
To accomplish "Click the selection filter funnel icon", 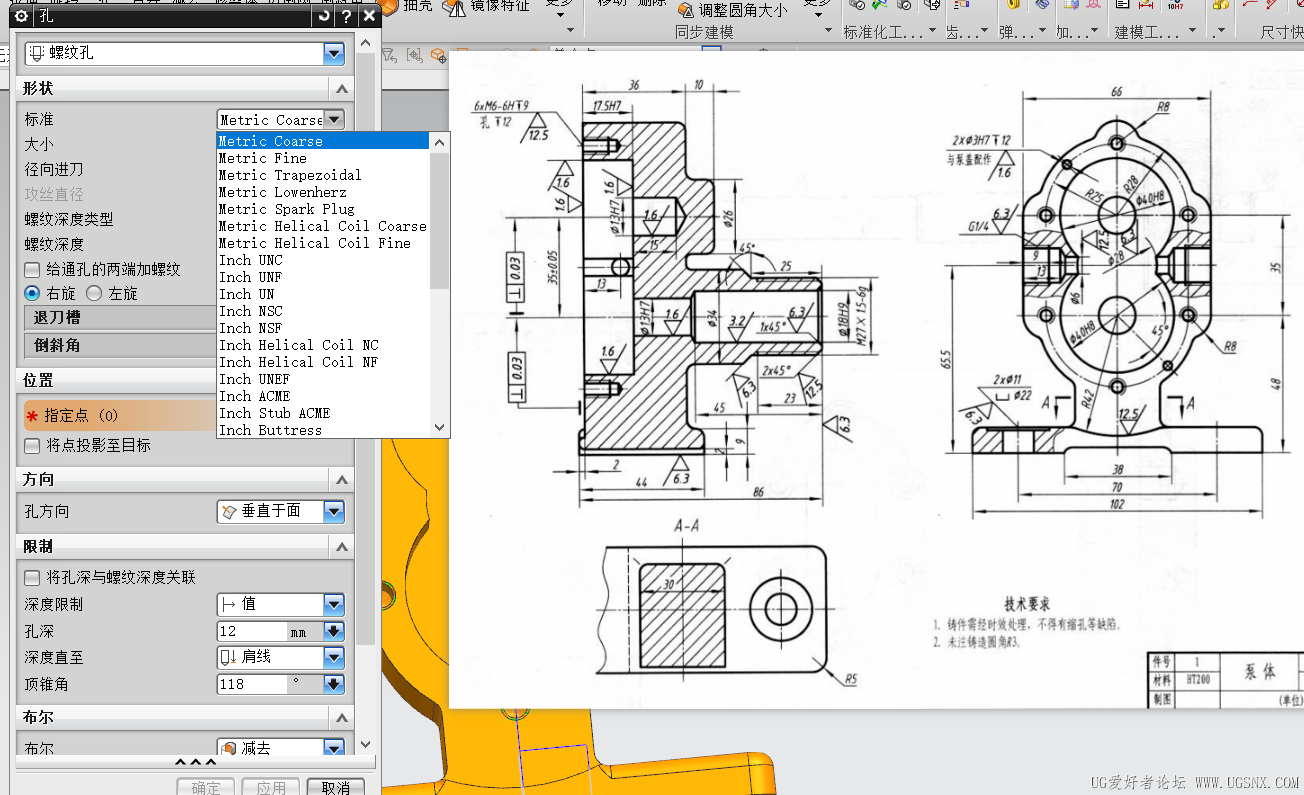I will (x=389, y=54).
